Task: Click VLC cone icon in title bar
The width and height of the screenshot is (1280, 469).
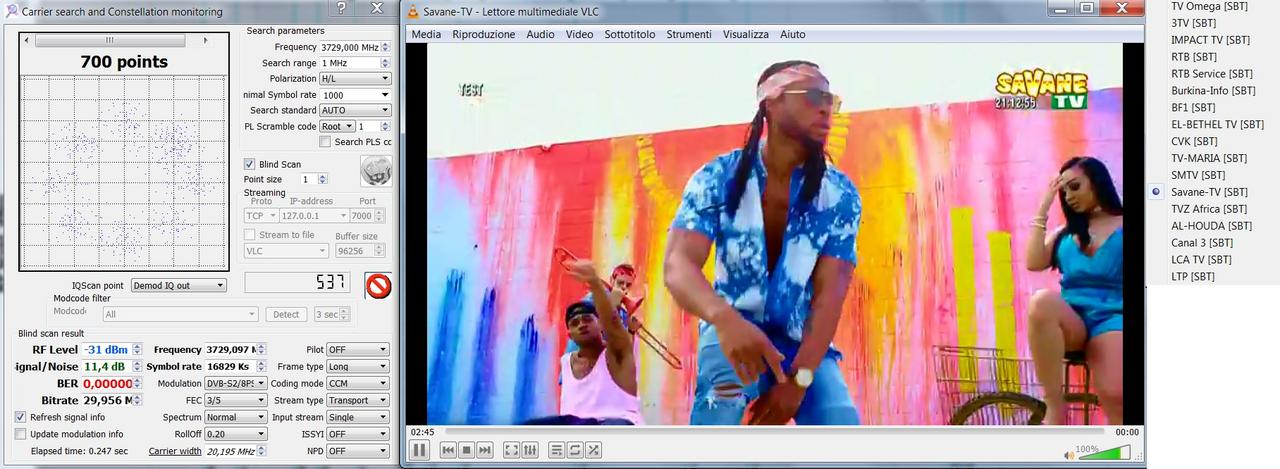Action: click(x=412, y=10)
